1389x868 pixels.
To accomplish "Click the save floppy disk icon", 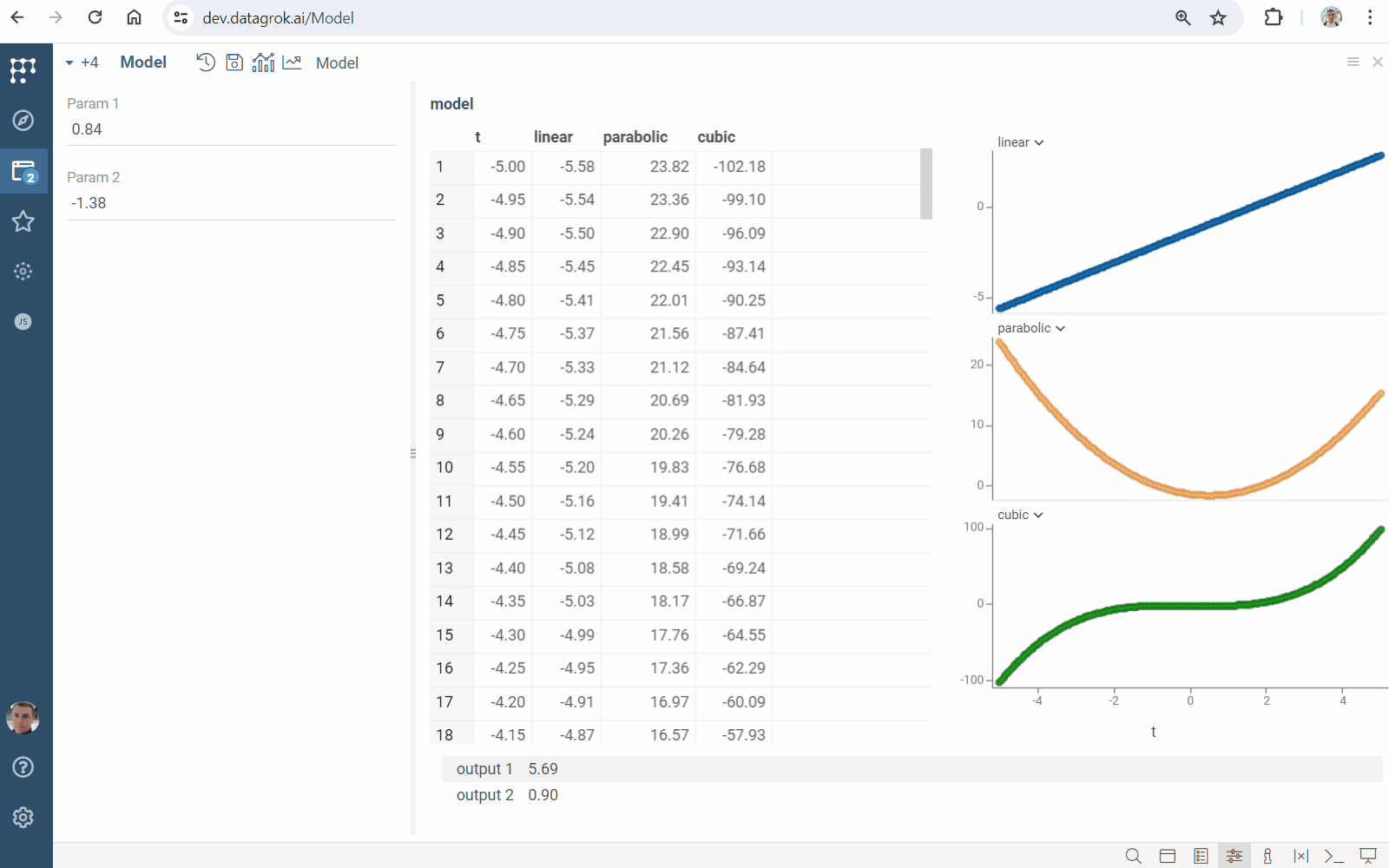I will [234, 62].
